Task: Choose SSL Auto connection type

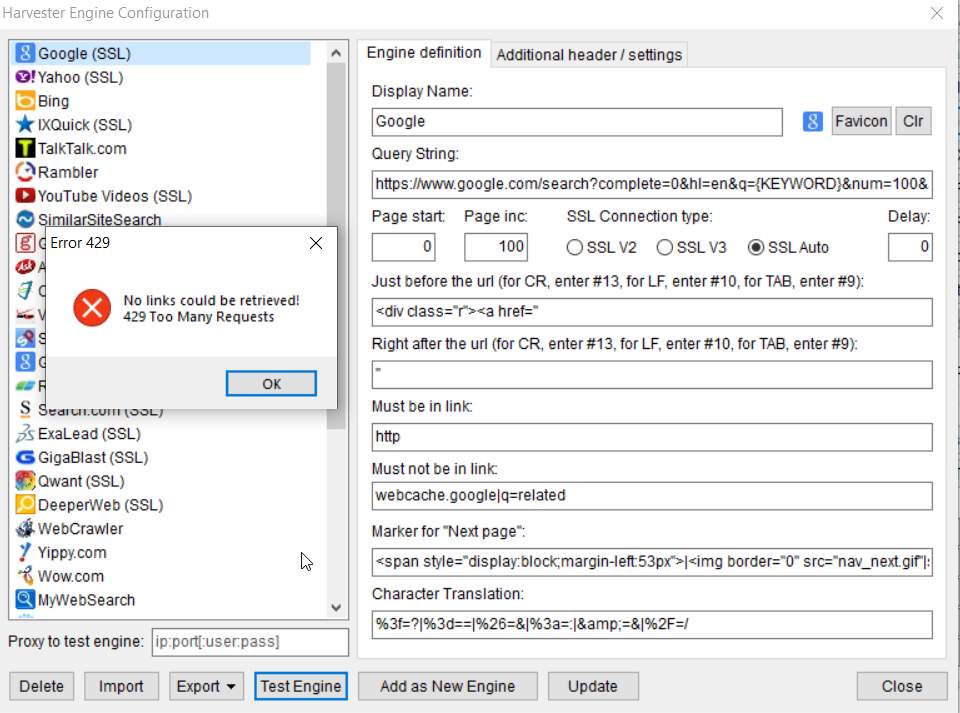Action: coord(788,247)
